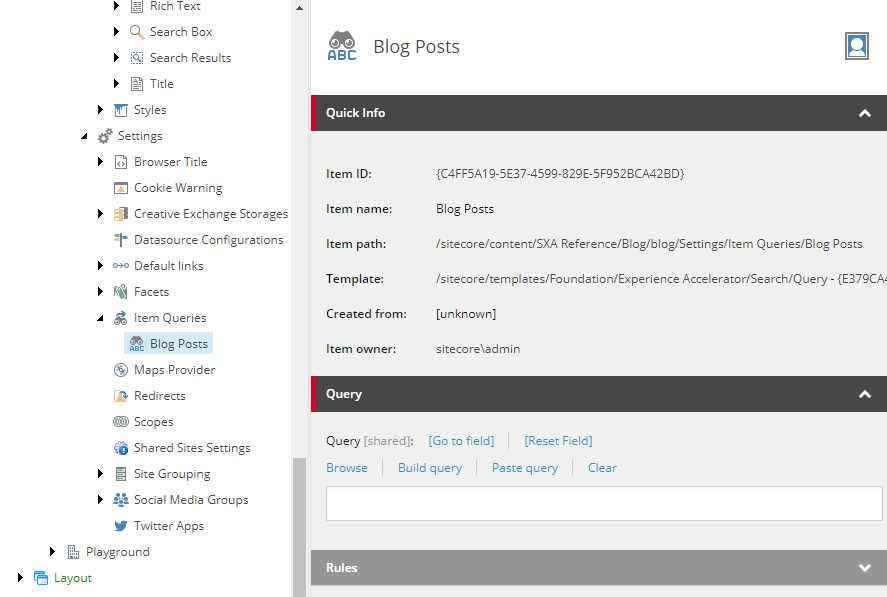This screenshot has height=597, width=887.
Task: Collapse the Quick Info section
Action: click(x=864, y=113)
